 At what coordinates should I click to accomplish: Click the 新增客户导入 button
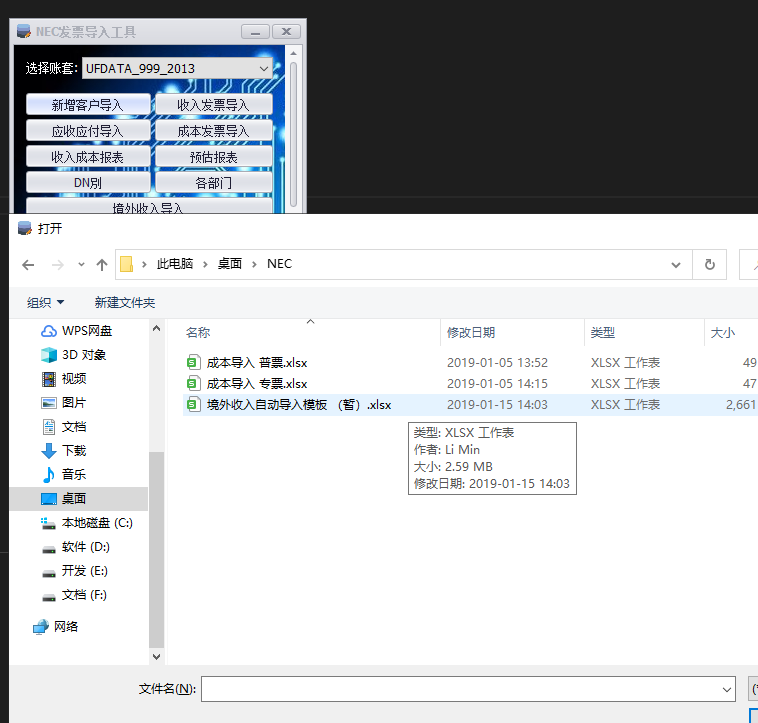click(88, 104)
